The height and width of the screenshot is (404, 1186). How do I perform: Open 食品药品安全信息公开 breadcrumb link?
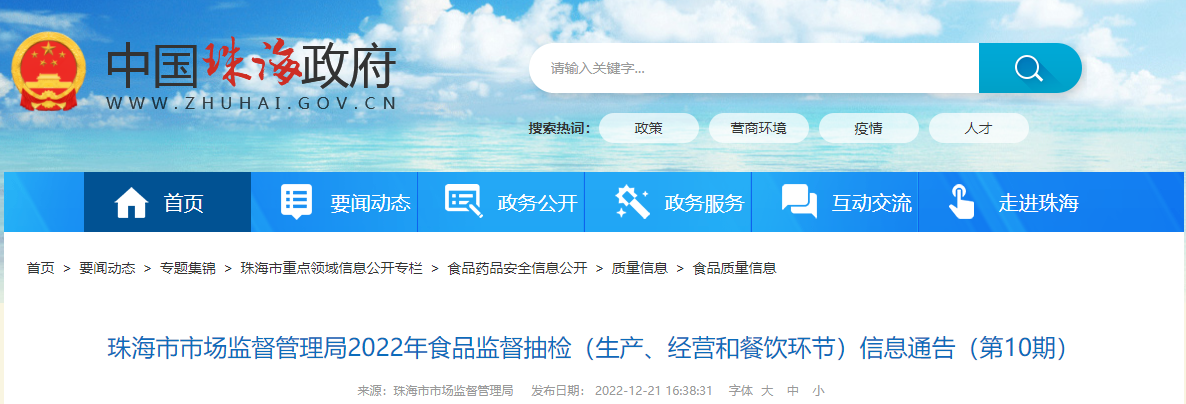[517, 268]
